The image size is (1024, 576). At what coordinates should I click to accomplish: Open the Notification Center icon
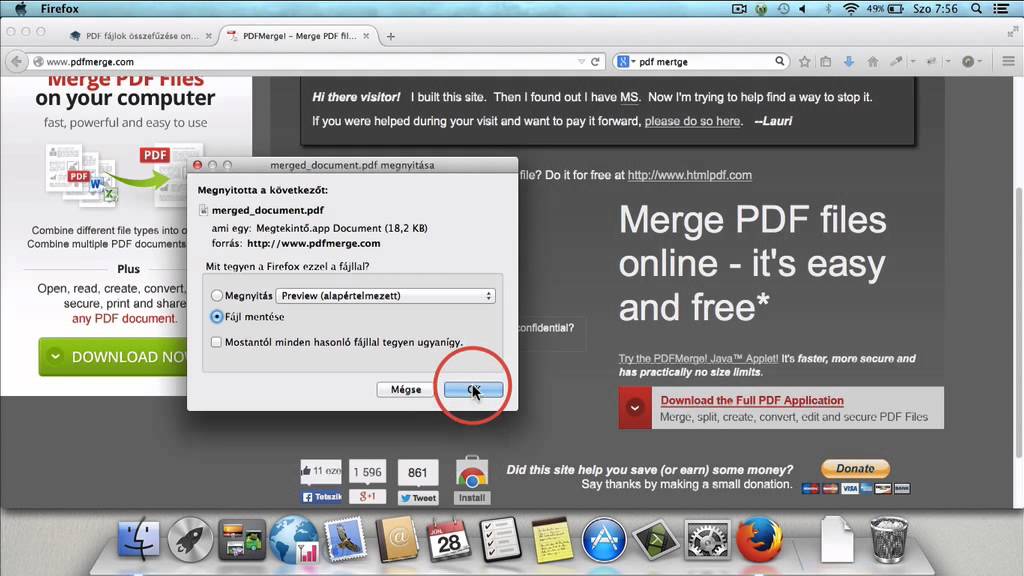(1001, 8)
